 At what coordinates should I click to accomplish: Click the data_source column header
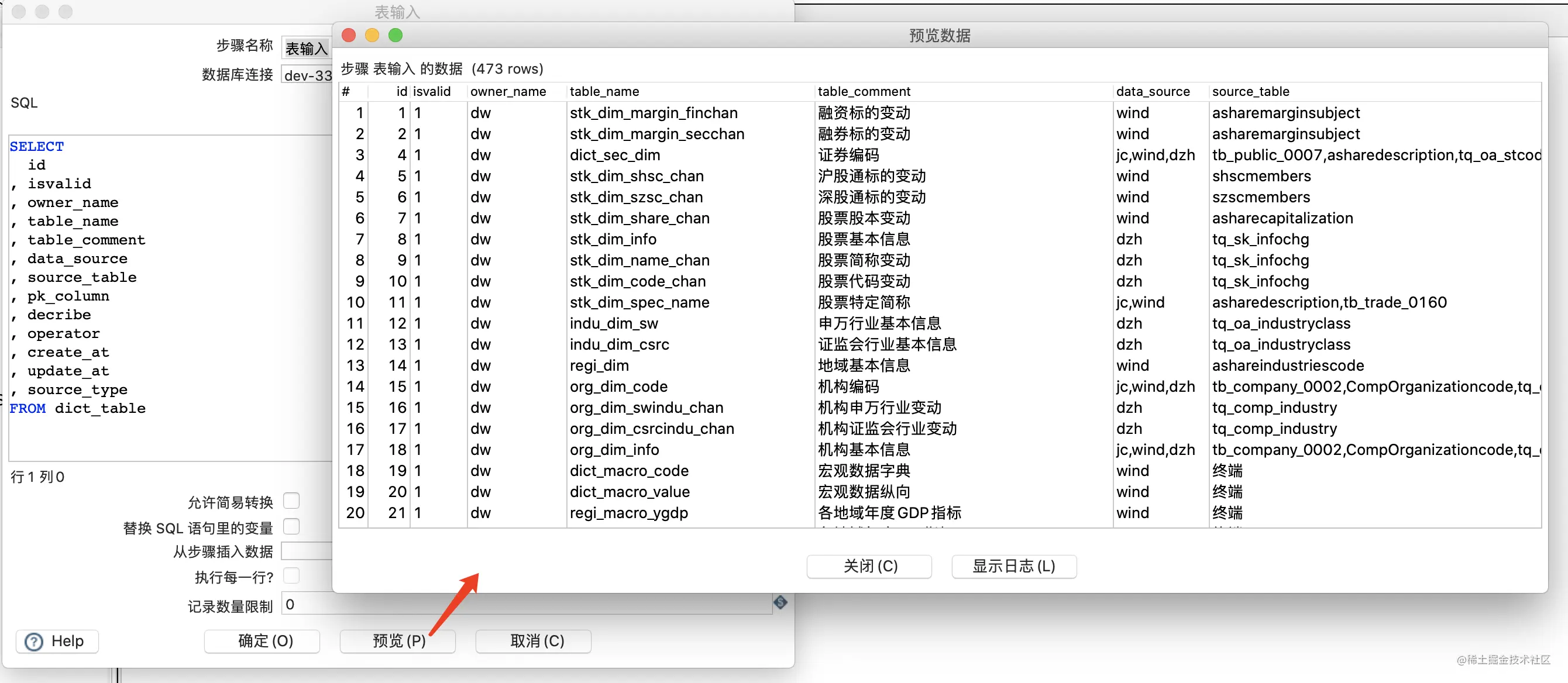[x=1153, y=91]
